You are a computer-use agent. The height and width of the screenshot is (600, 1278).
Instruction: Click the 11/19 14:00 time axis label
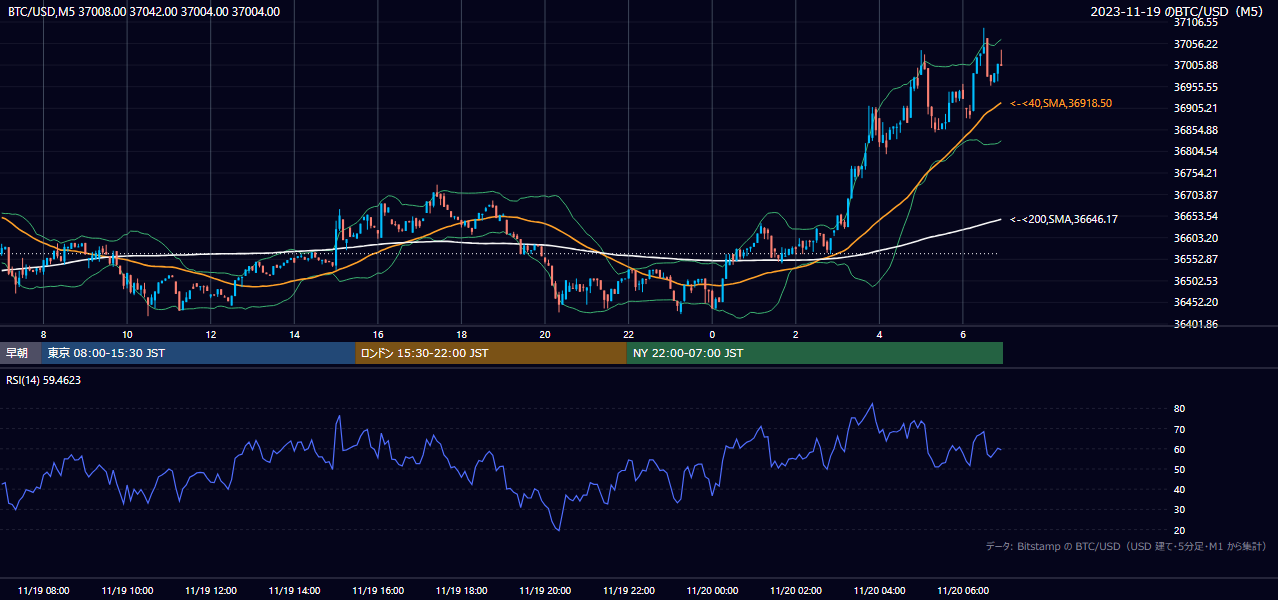(294, 590)
